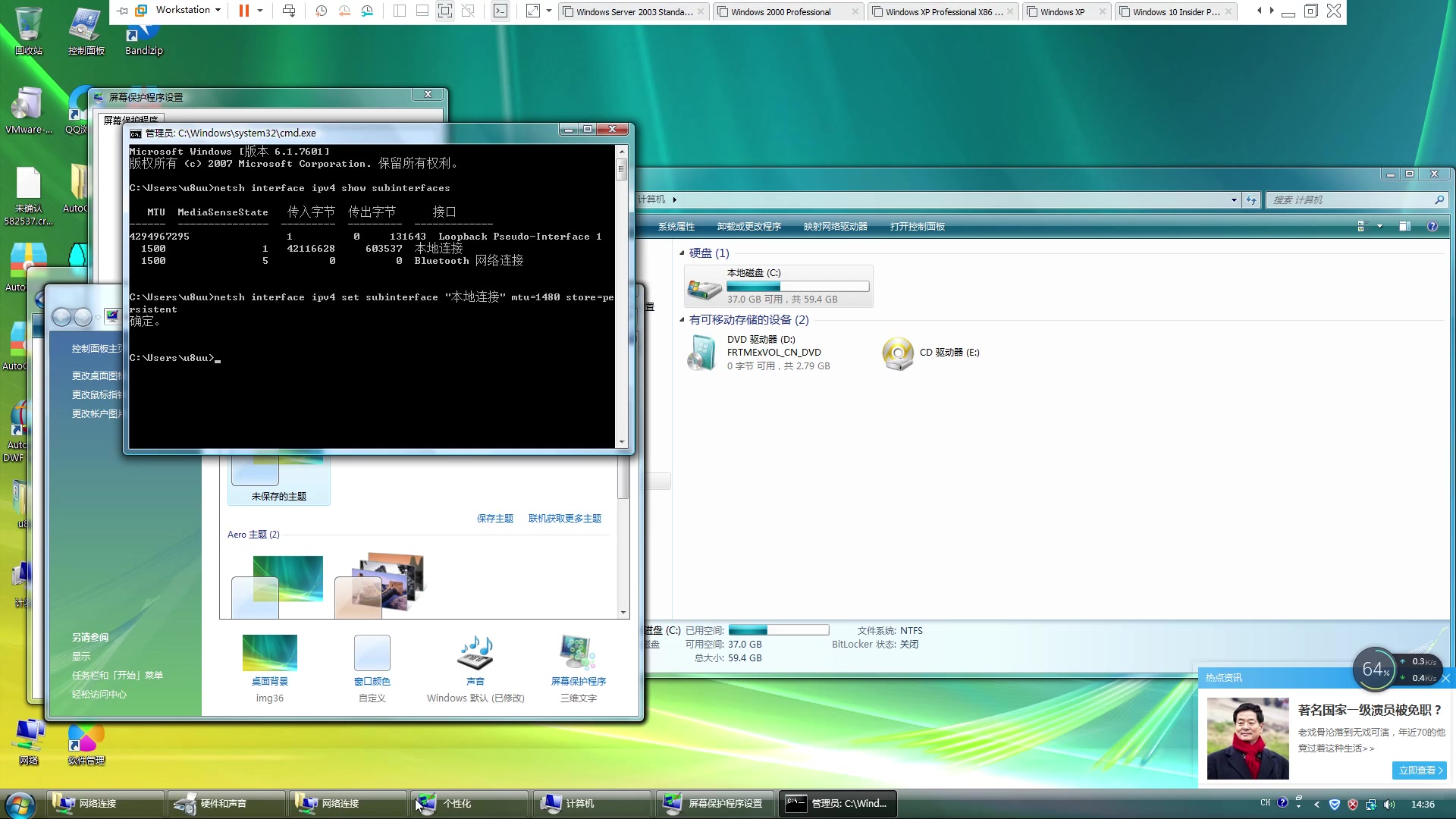Click the Unity mode icon in VMware toolbar
The height and width of the screenshot is (819, 1456).
tap(468, 11)
